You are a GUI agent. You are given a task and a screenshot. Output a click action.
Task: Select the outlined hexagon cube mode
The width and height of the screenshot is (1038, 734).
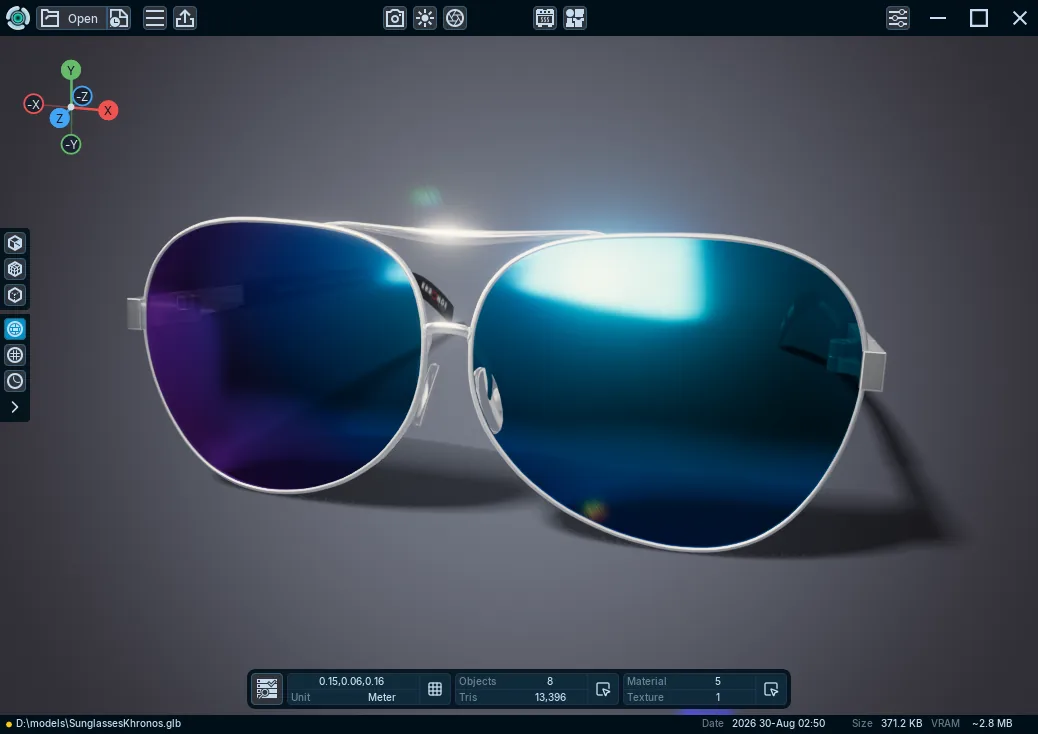tap(15, 295)
